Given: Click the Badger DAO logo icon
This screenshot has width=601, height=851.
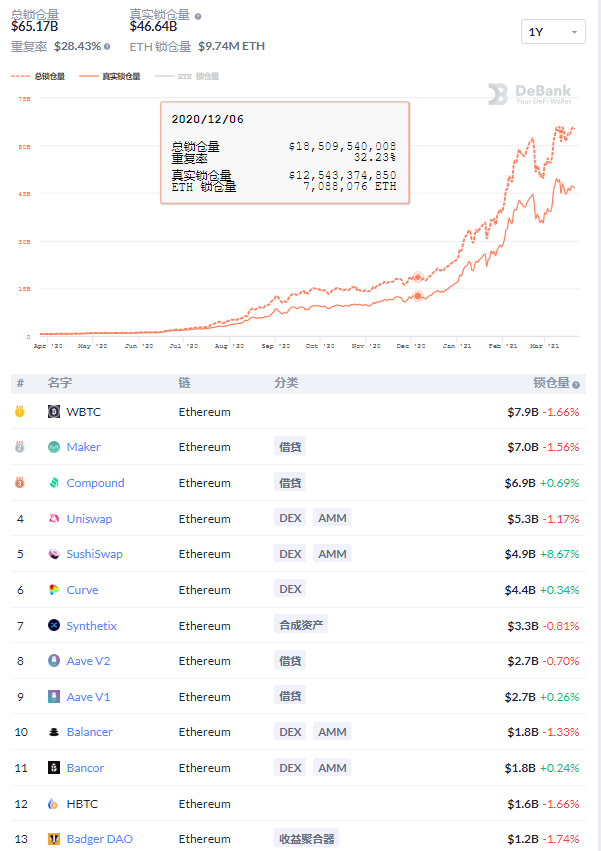Looking at the screenshot, I should point(54,839).
